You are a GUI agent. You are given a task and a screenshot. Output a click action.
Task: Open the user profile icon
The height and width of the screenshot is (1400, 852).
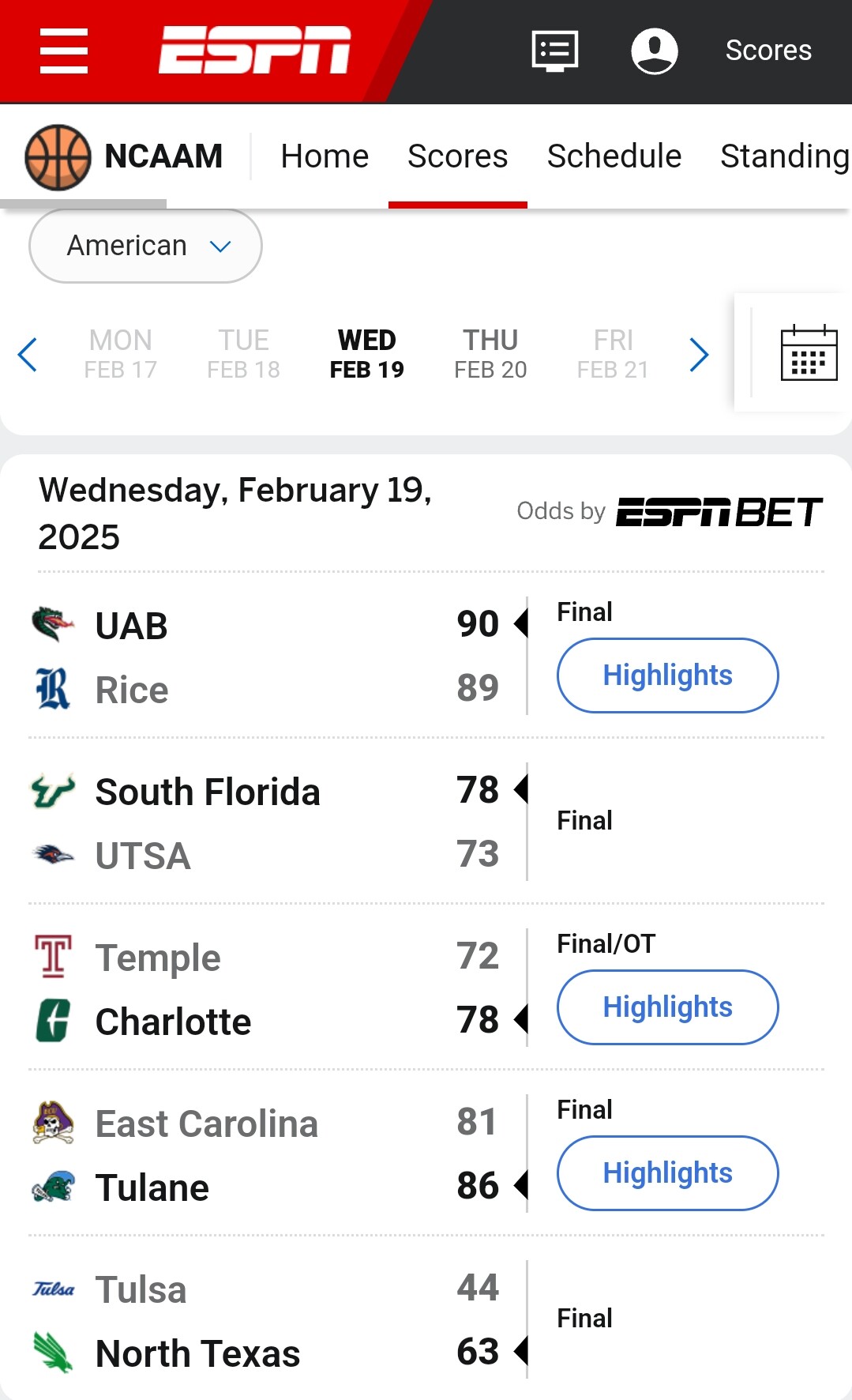(655, 51)
